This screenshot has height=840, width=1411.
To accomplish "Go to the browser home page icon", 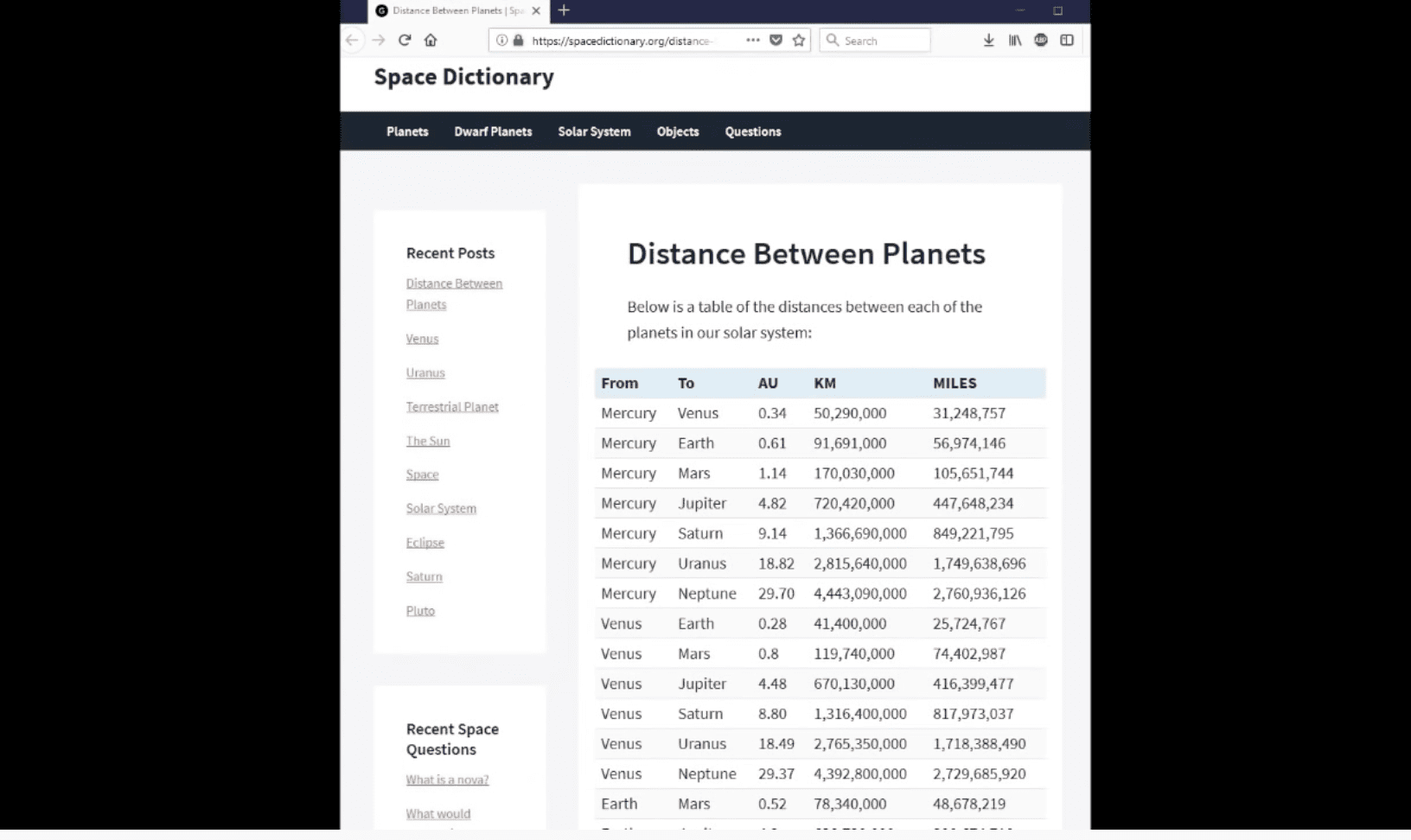I will (x=431, y=40).
